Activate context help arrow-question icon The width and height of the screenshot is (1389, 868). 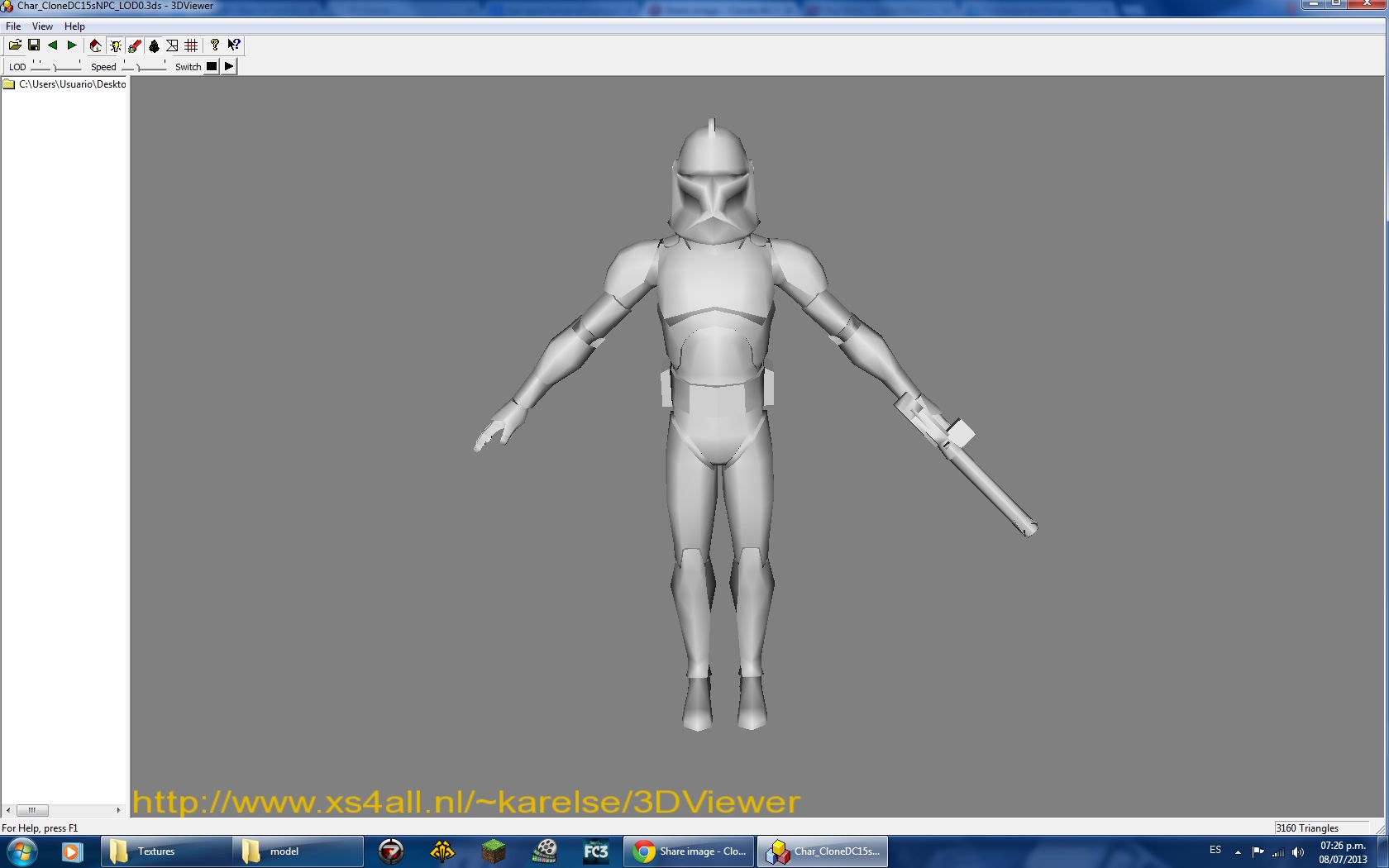point(234,45)
